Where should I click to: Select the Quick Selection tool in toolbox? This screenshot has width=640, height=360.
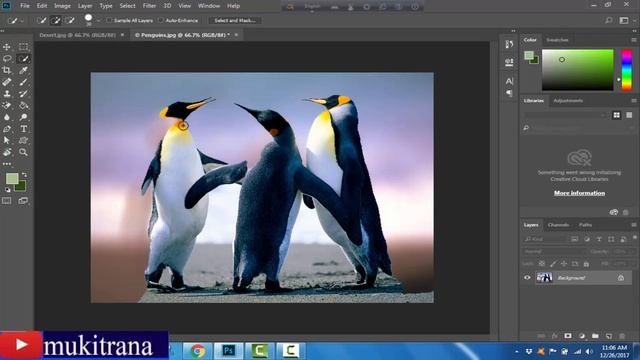pos(24,59)
